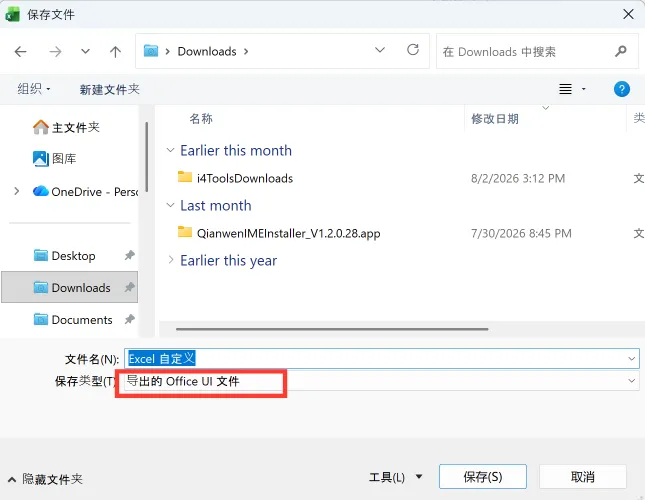Select 图库 in the sidebar
This screenshot has height=500, width=645.
tap(54, 159)
